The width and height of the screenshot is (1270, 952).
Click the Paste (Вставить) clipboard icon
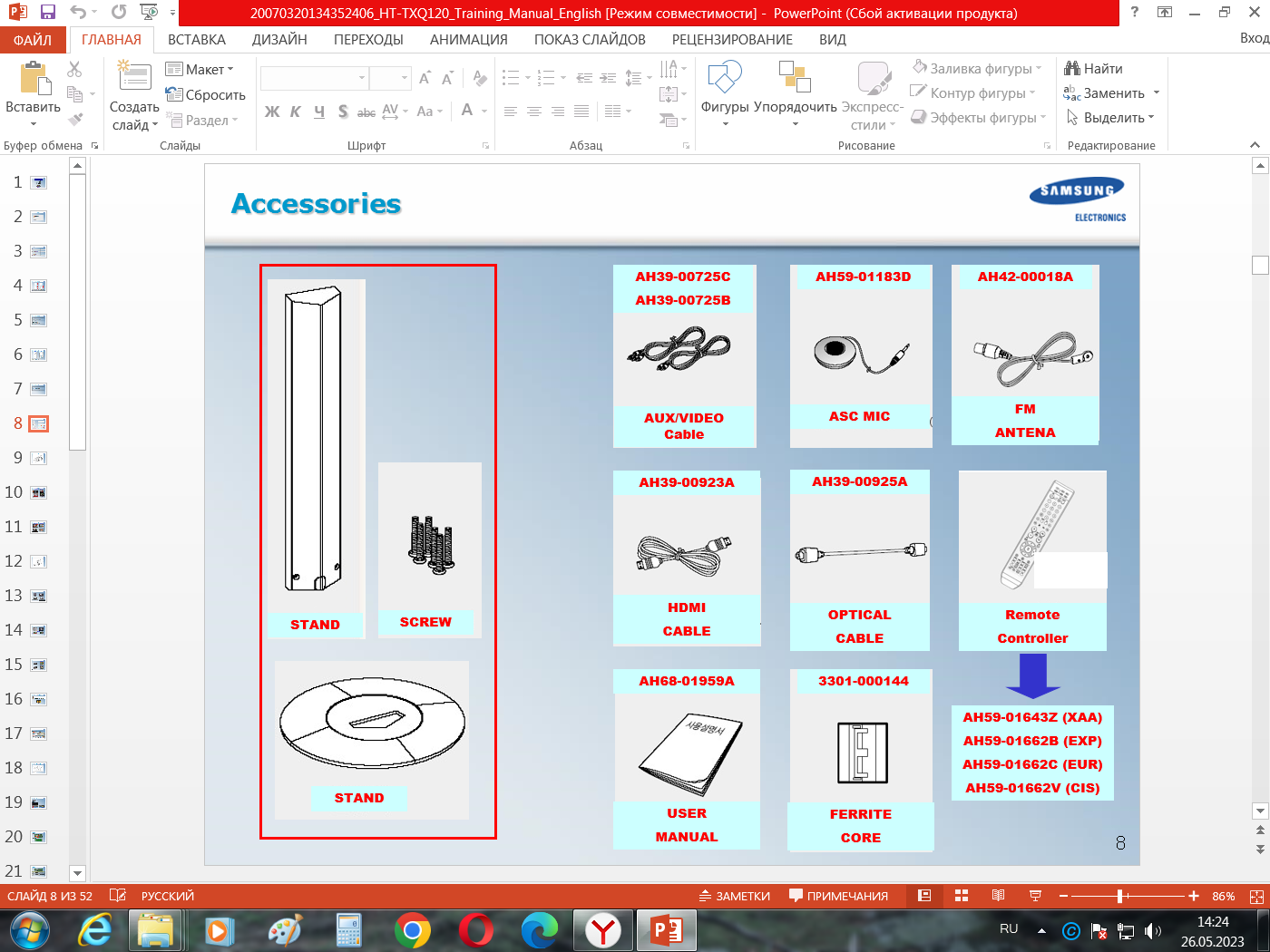coord(33,80)
